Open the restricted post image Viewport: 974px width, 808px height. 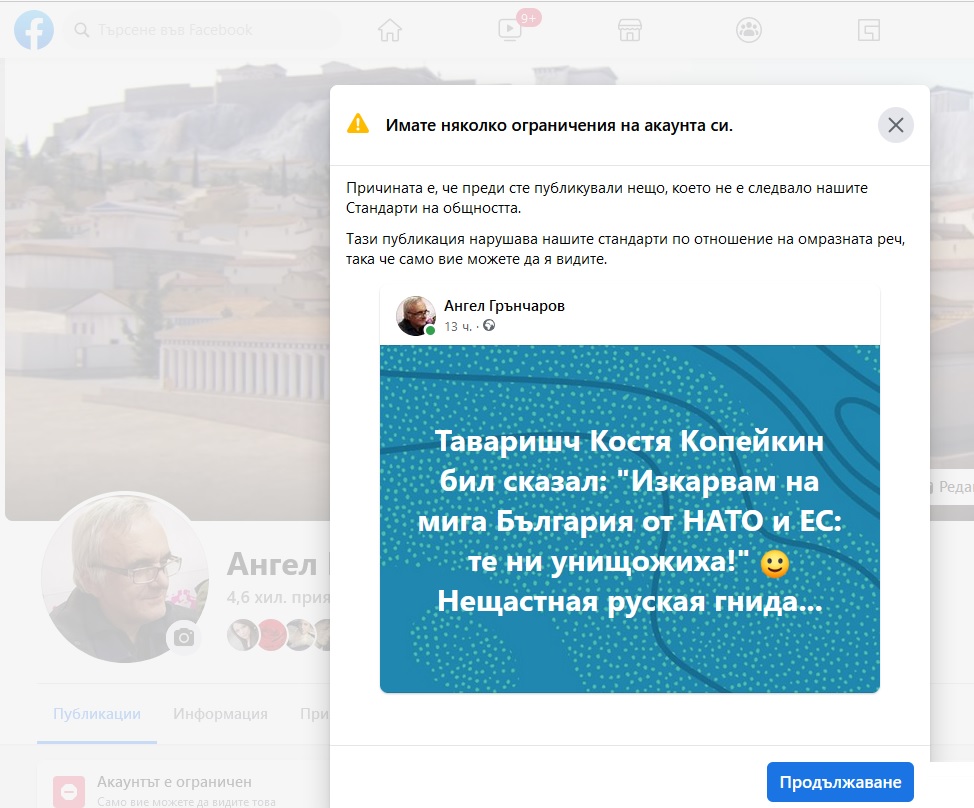pyautogui.click(x=629, y=519)
